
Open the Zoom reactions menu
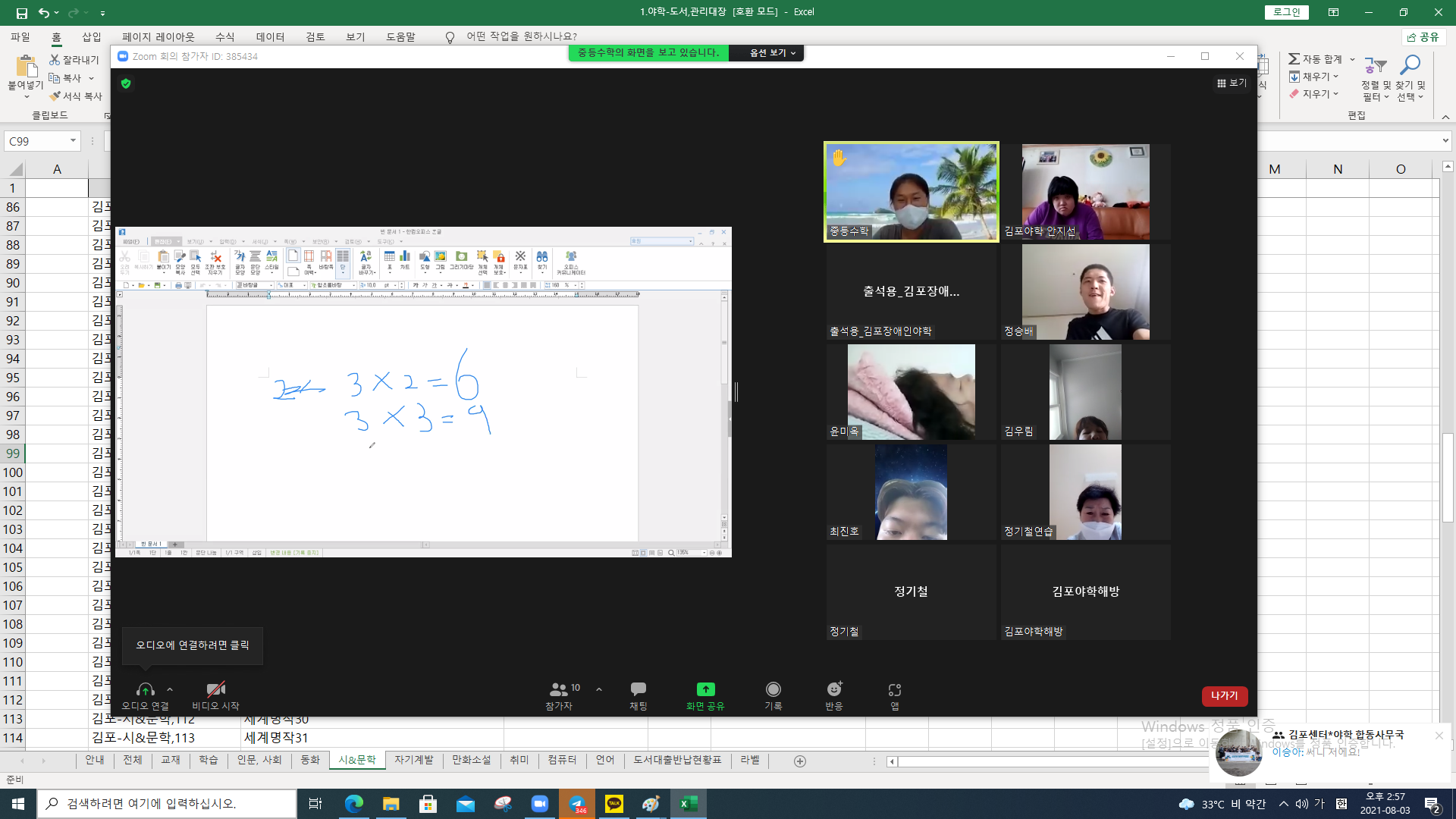pyautogui.click(x=834, y=695)
